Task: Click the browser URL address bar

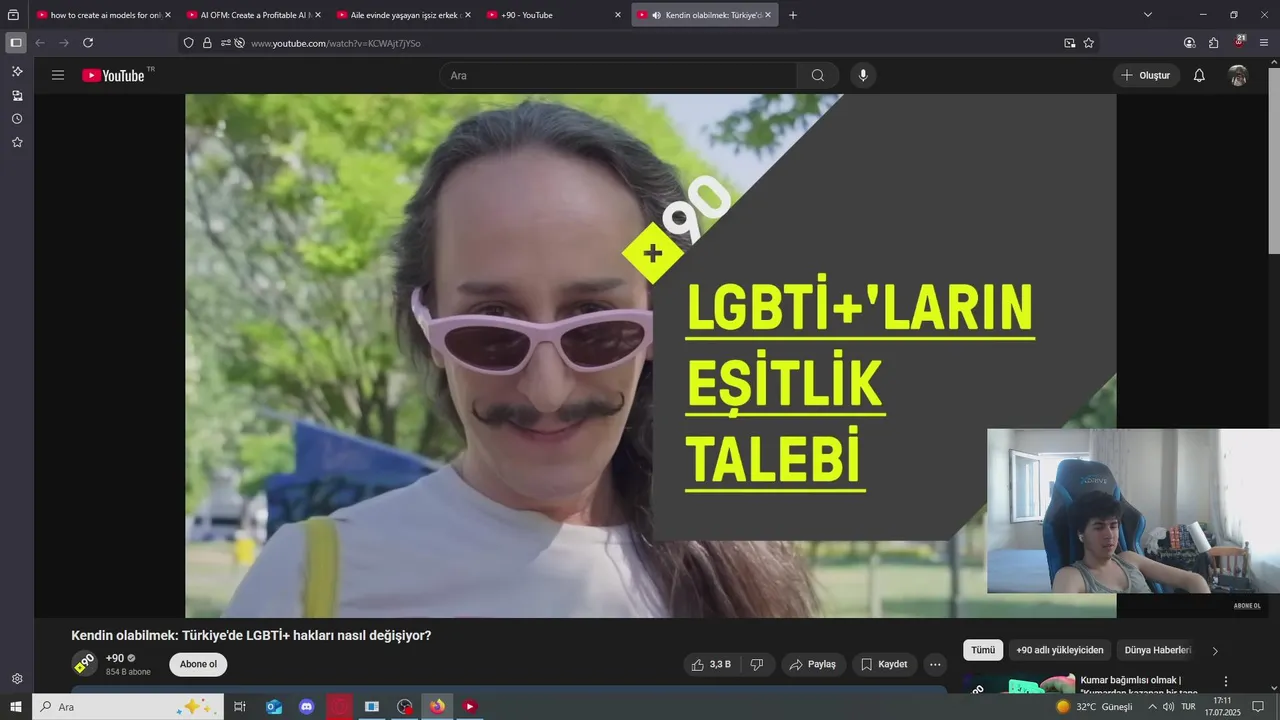Action: click(x=640, y=43)
